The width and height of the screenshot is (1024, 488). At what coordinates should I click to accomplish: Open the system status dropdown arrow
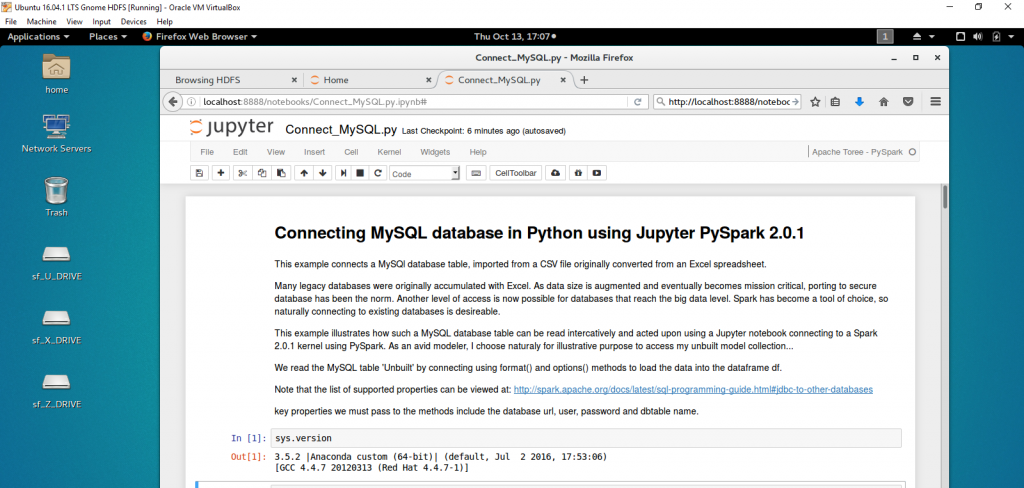[x=1012, y=37]
